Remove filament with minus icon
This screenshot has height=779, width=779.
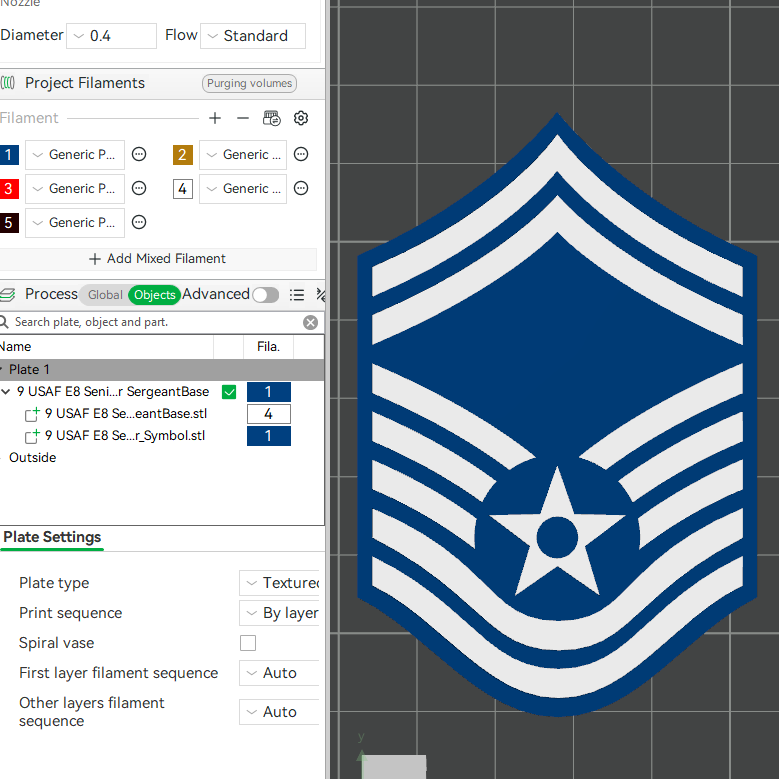pyautogui.click(x=242, y=118)
